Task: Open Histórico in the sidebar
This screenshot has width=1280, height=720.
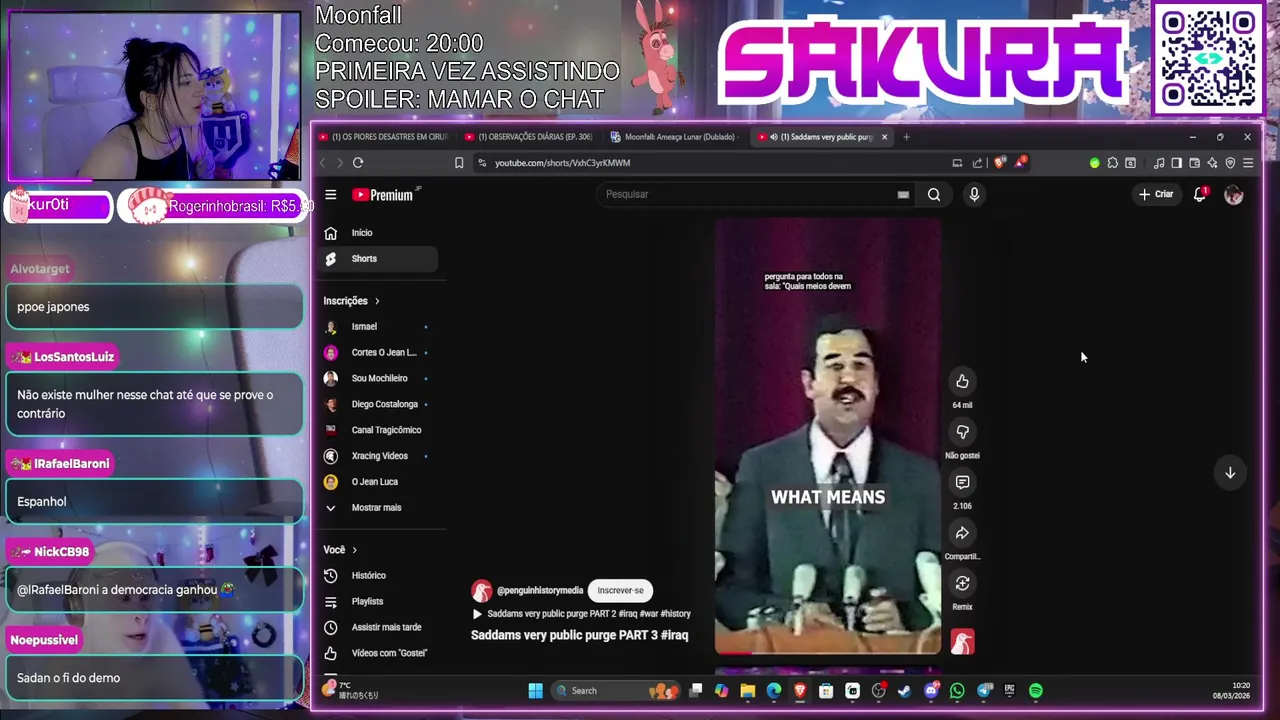Action: pyautogui.click(x=380, y=576)
